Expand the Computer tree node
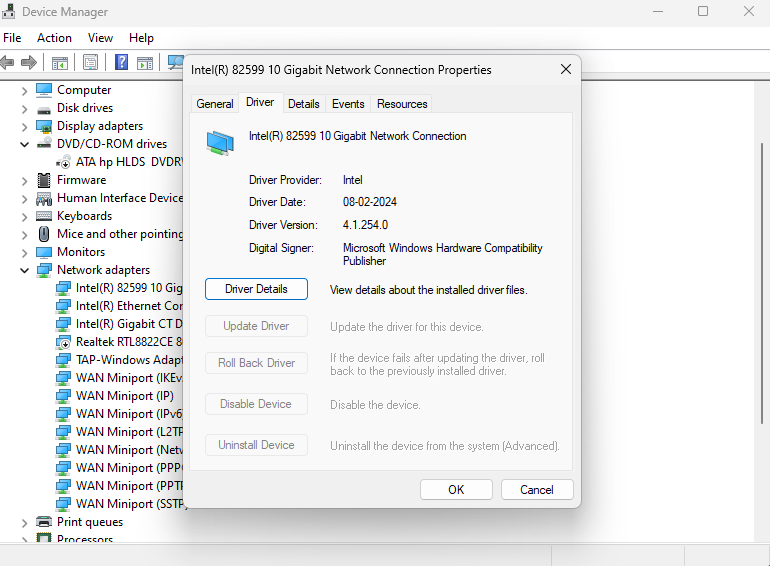 pyautogui.click(x=25, y=91)
